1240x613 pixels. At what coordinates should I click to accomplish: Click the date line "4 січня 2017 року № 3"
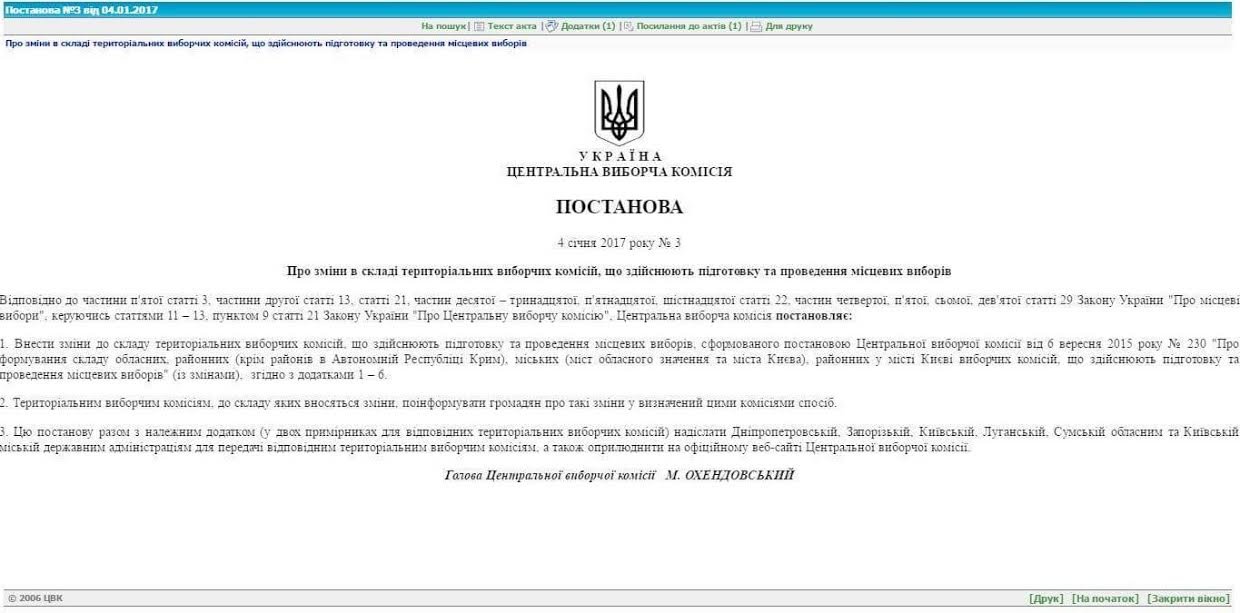620,240
